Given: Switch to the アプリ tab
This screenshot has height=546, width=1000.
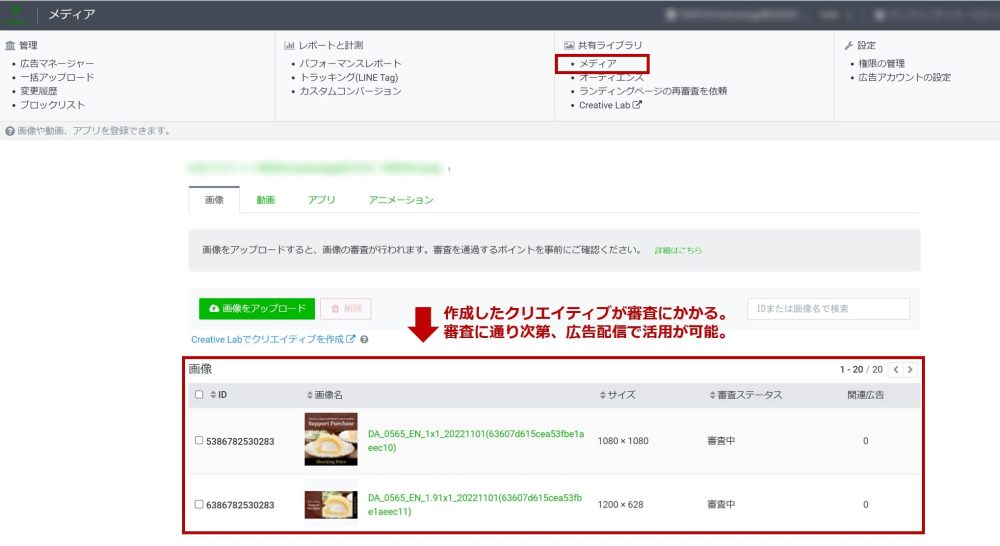Looking at the screenshot, I should (x=321, y=200).
